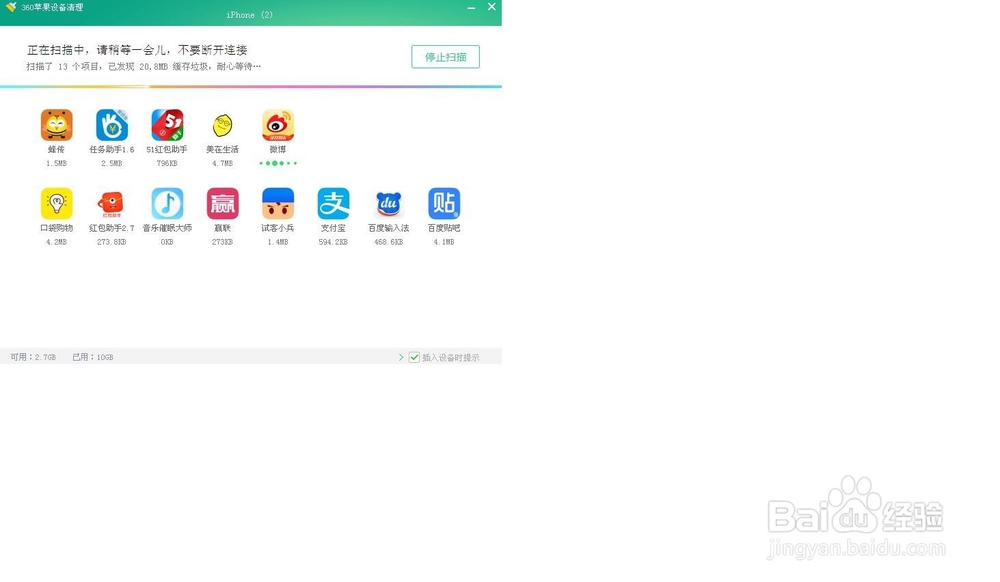1000x582 pixels.
Task: Click the 蜂传 1.5MB size text
Action: (x=56, y=164)
